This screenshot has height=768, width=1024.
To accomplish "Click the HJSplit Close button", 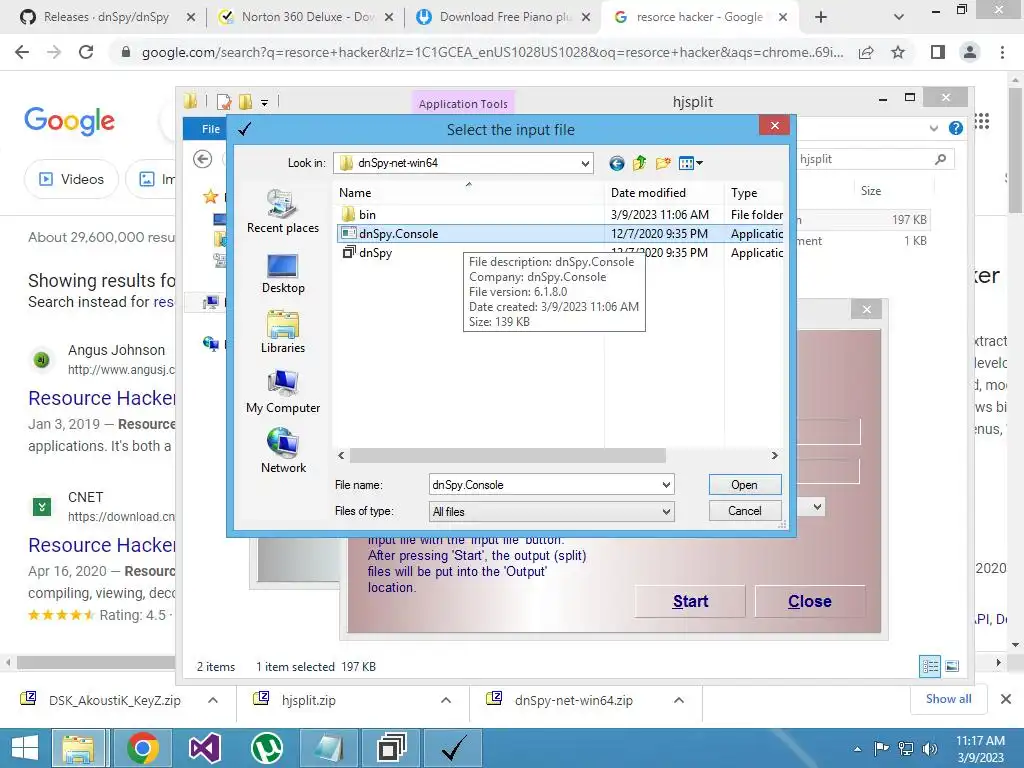I will tap(810, 601).
